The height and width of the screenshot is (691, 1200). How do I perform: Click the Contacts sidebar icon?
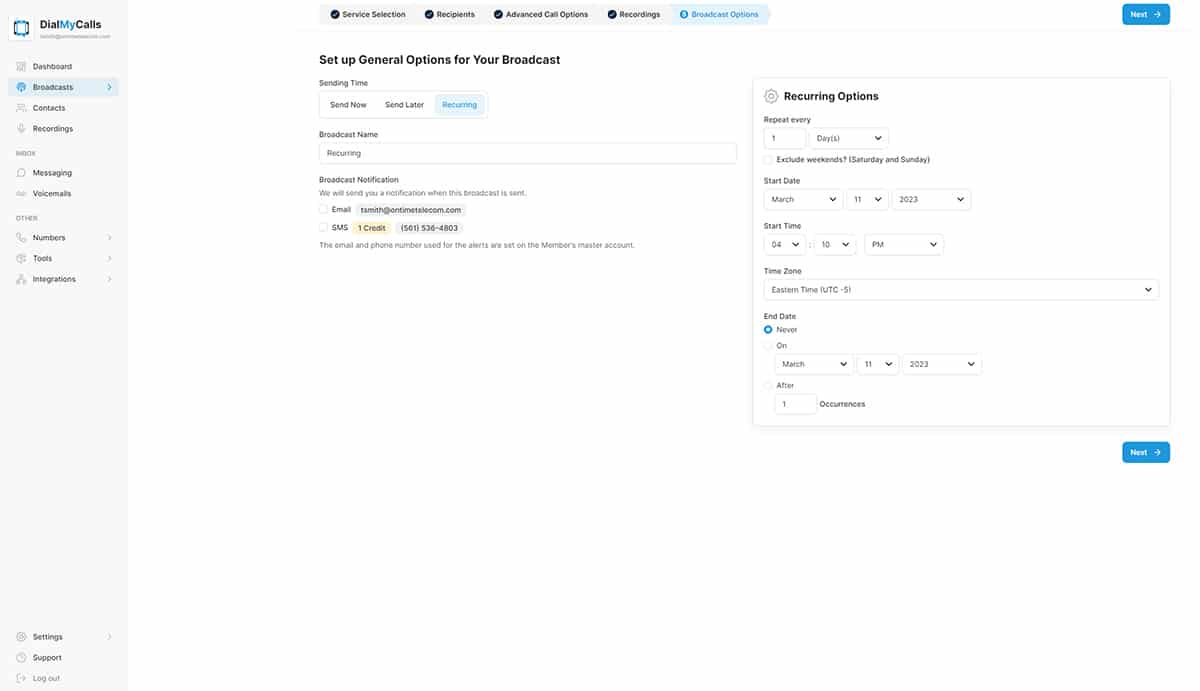point(22,108)
